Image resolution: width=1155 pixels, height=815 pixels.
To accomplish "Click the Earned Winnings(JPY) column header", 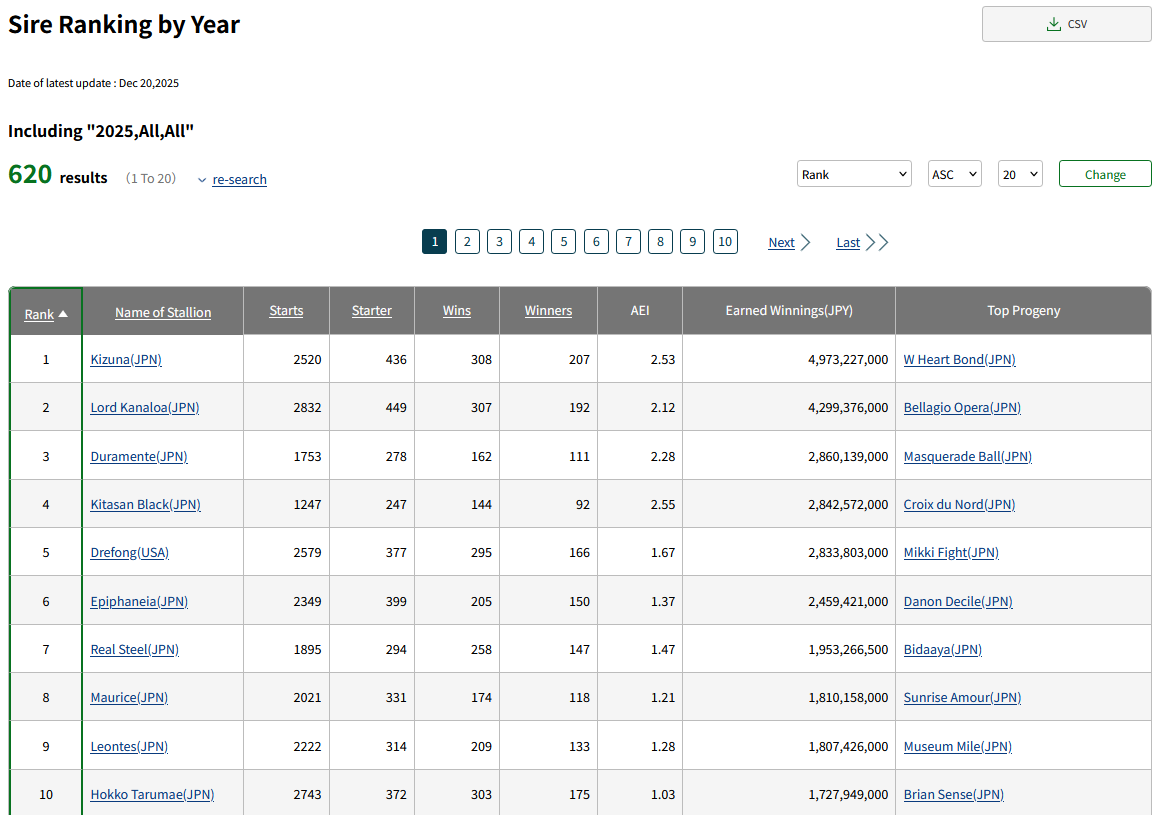I will click(x=789, y=311).
